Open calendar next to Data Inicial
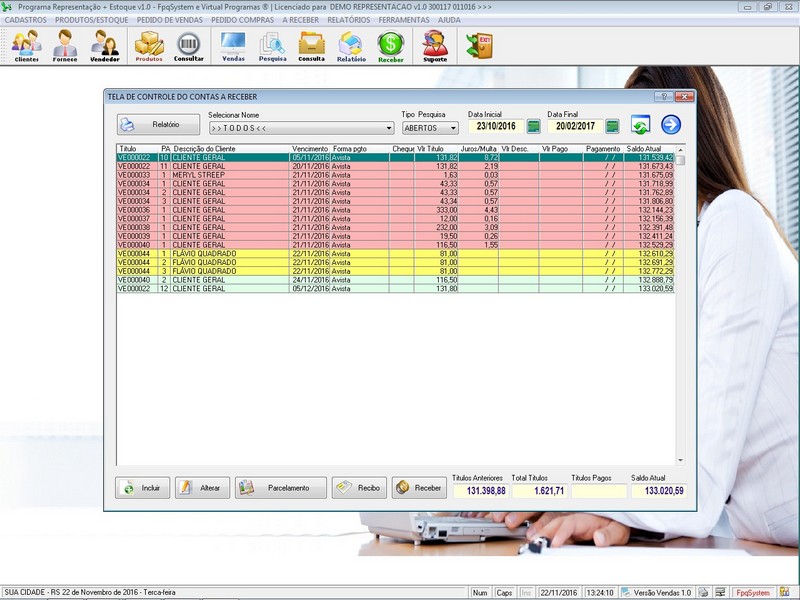 click(x=533, y=127)
